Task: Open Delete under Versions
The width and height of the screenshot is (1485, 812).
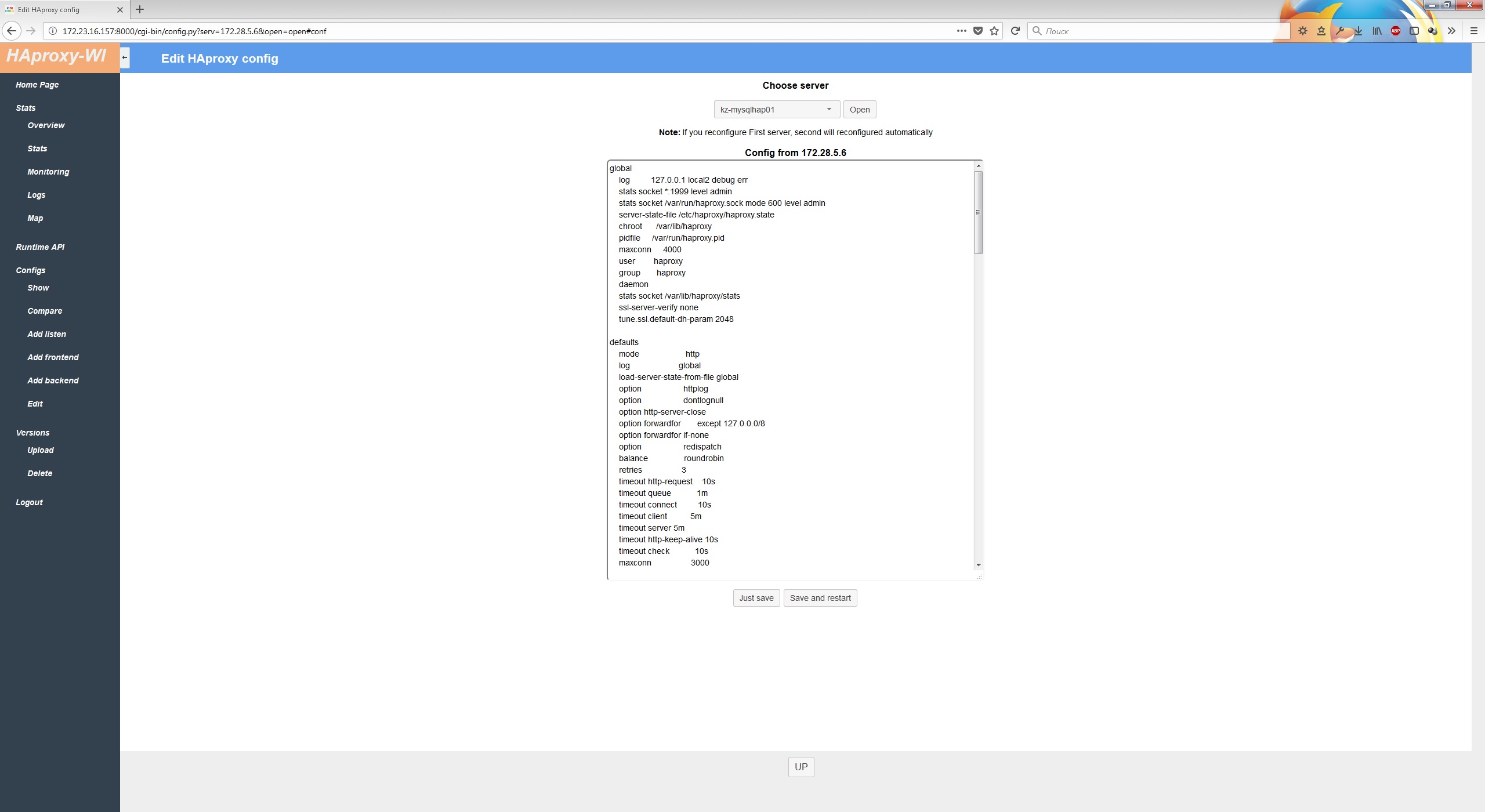Action: coord(40,473)
